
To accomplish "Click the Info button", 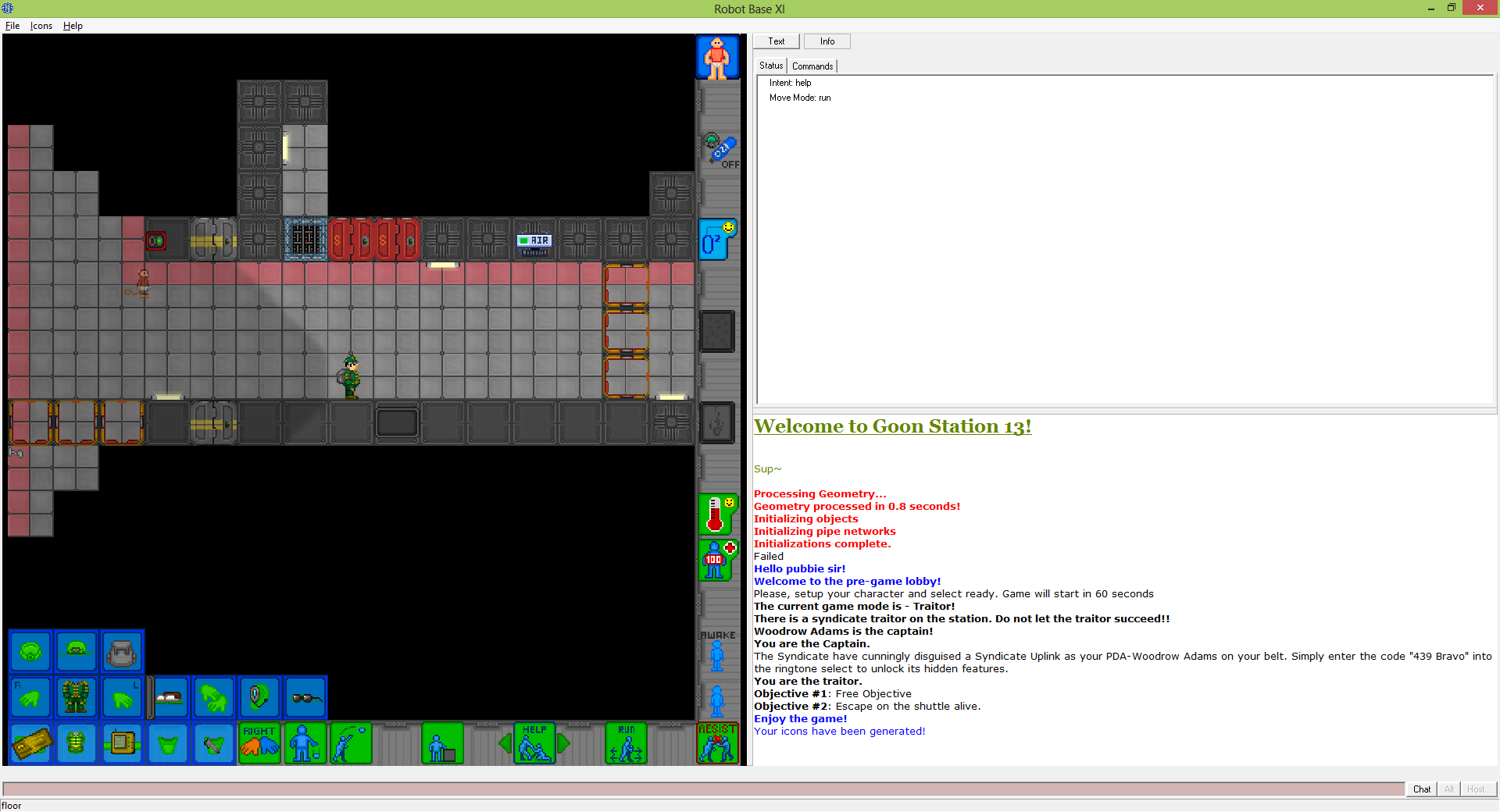I will [827, 41].
